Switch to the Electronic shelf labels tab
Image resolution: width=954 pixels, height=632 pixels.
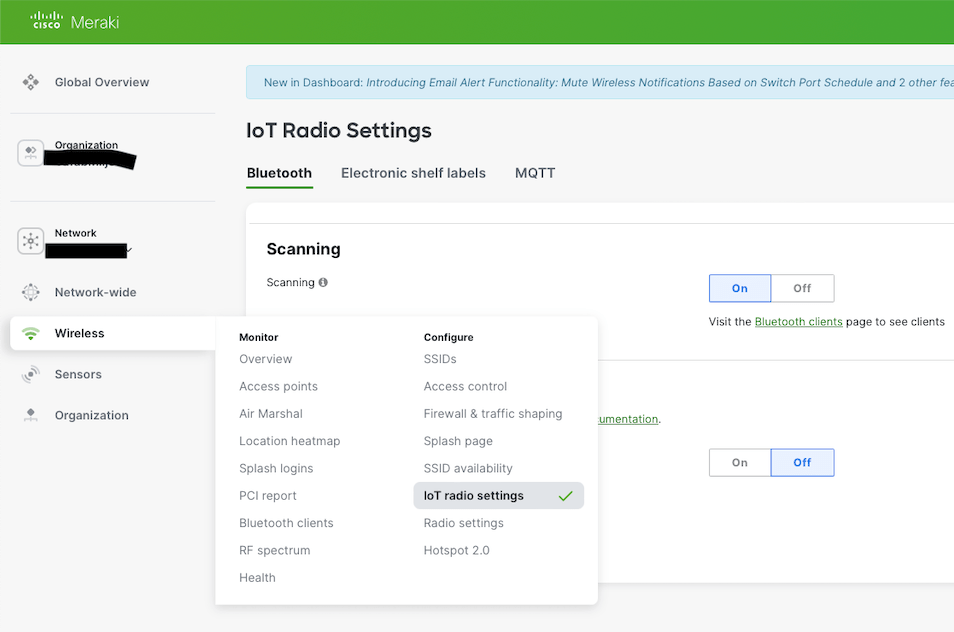pyautogui.click(x=413, y=173)
